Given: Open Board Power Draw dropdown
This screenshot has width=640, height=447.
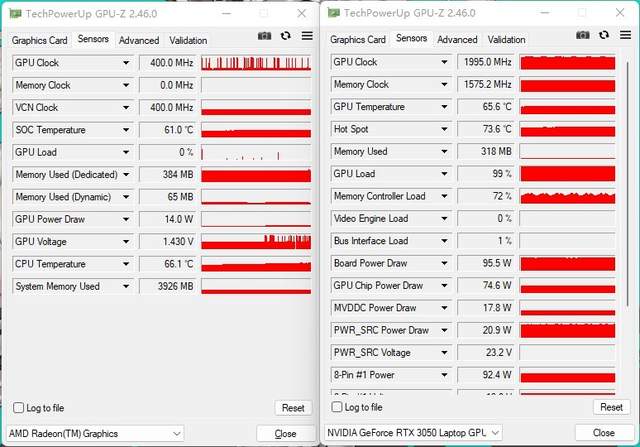Looking at the screenshot, I should tap(444, 263).
